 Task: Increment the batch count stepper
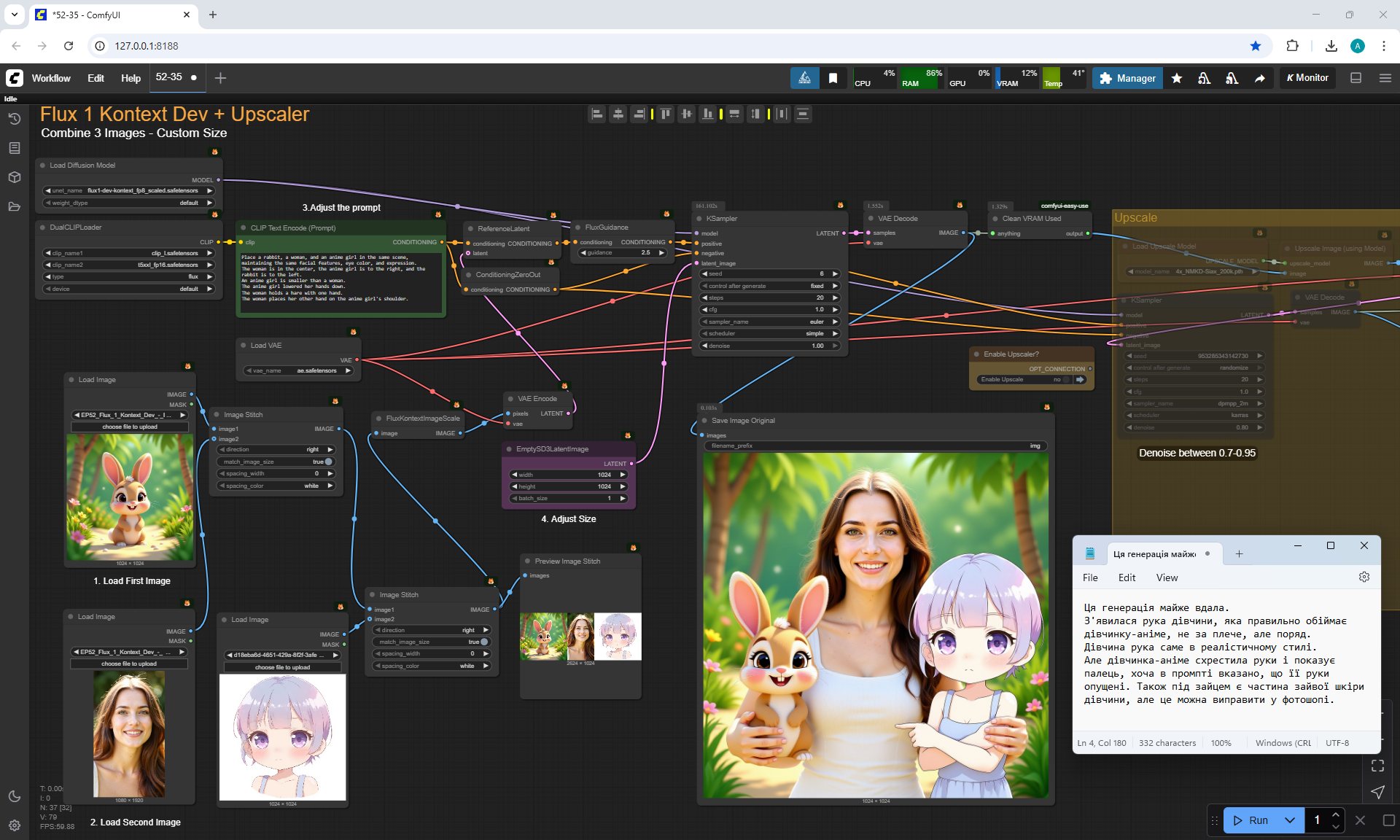point(1335,814)
